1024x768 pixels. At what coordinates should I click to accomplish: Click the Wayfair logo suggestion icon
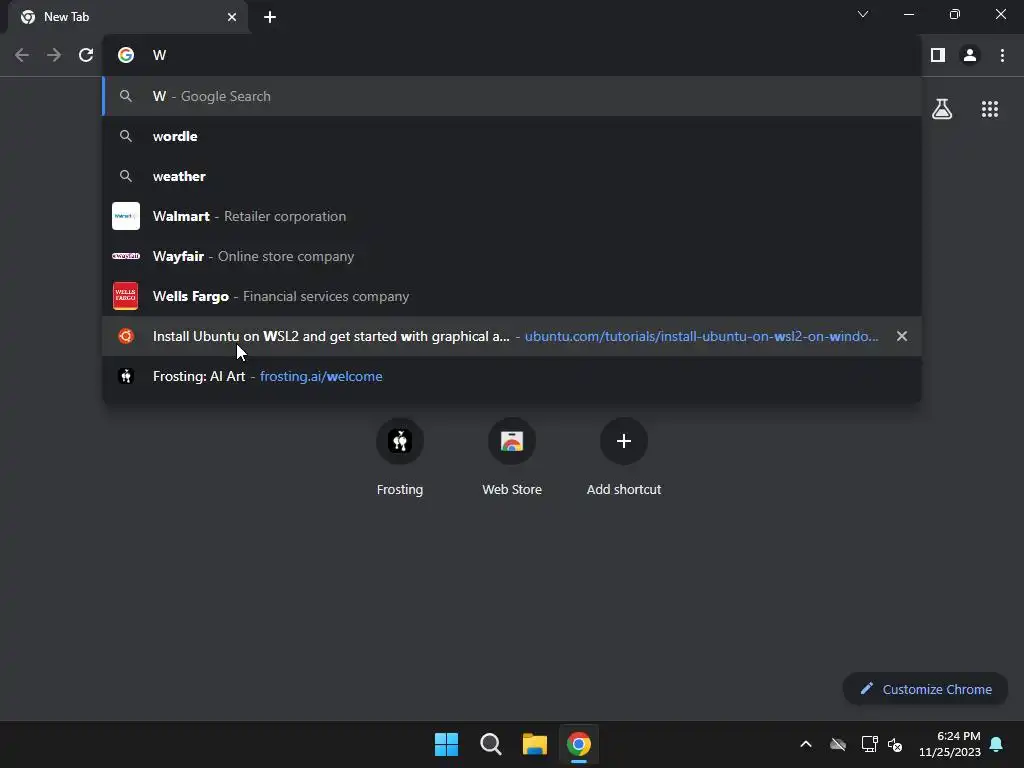coord(126,256)
